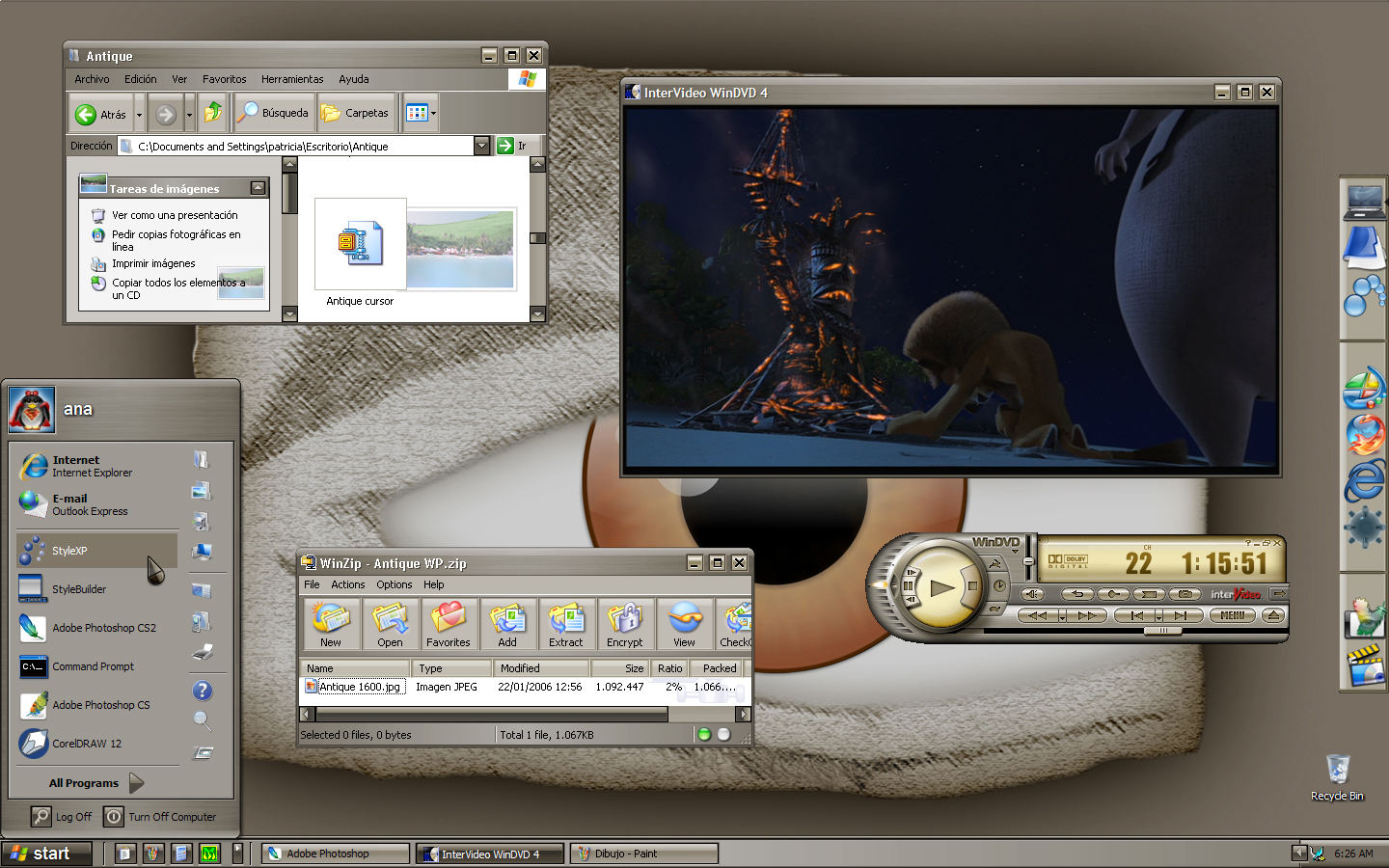
Task: Open Adobe Photoshop CS2 from Start menu
Action: coord(96,628)
